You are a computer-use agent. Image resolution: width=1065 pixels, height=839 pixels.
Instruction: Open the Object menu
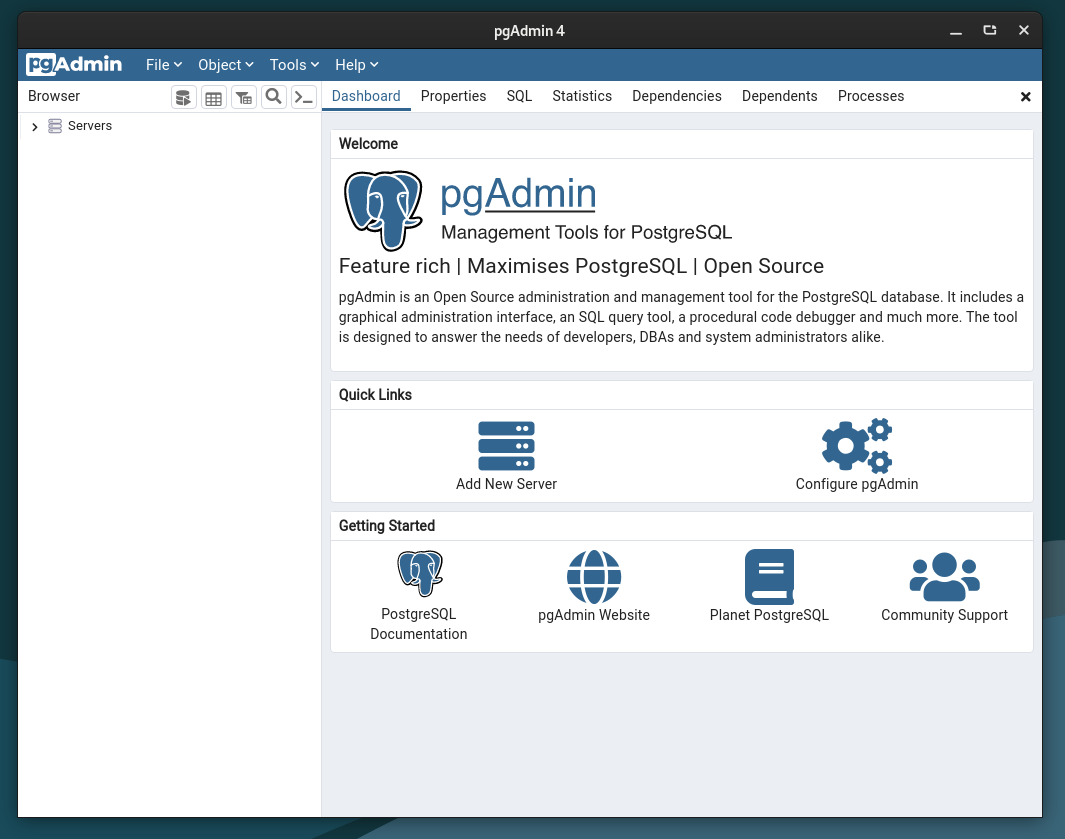(225, 65)
